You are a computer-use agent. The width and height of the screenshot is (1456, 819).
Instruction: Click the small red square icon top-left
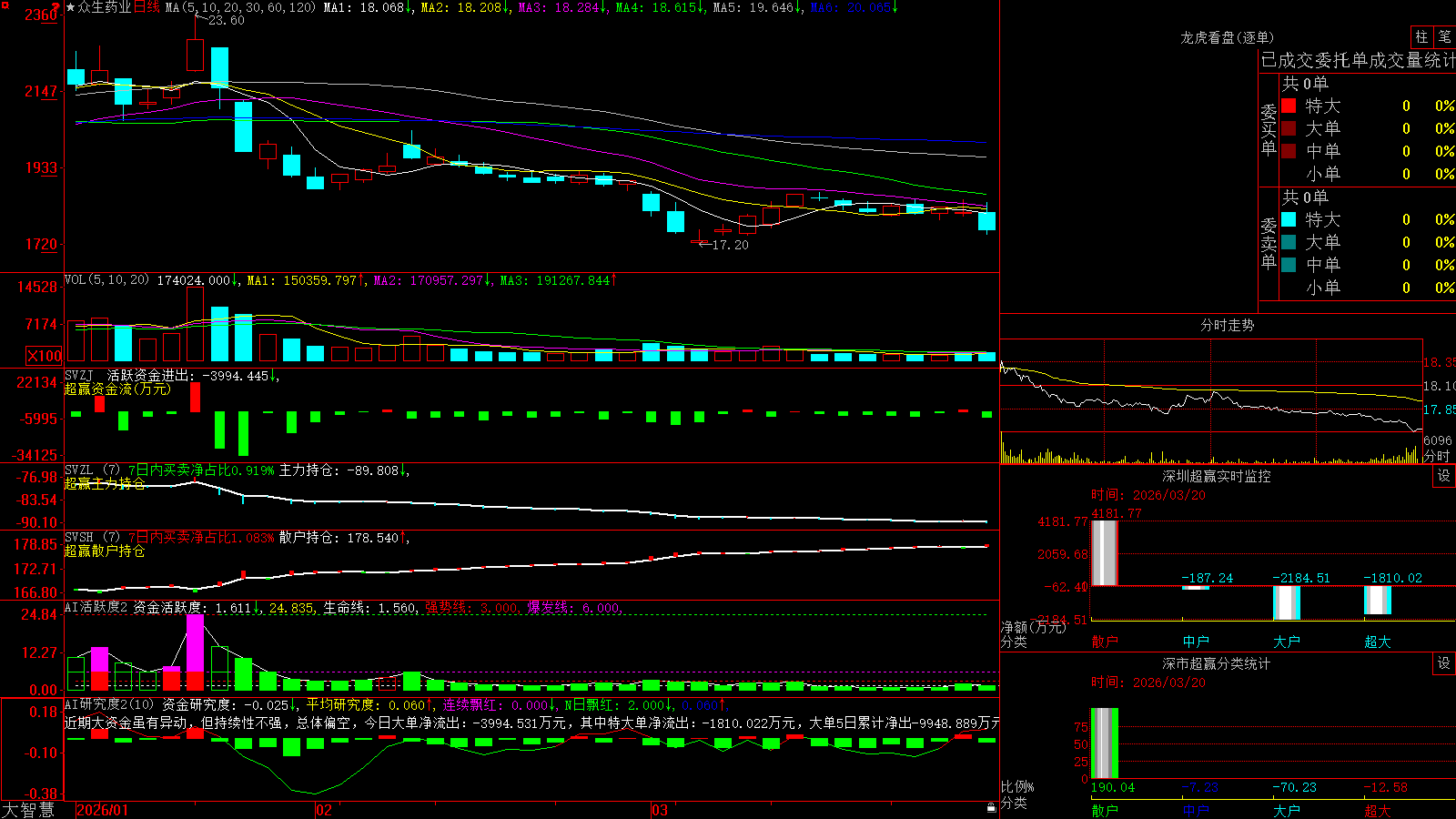tap(4, 4)
